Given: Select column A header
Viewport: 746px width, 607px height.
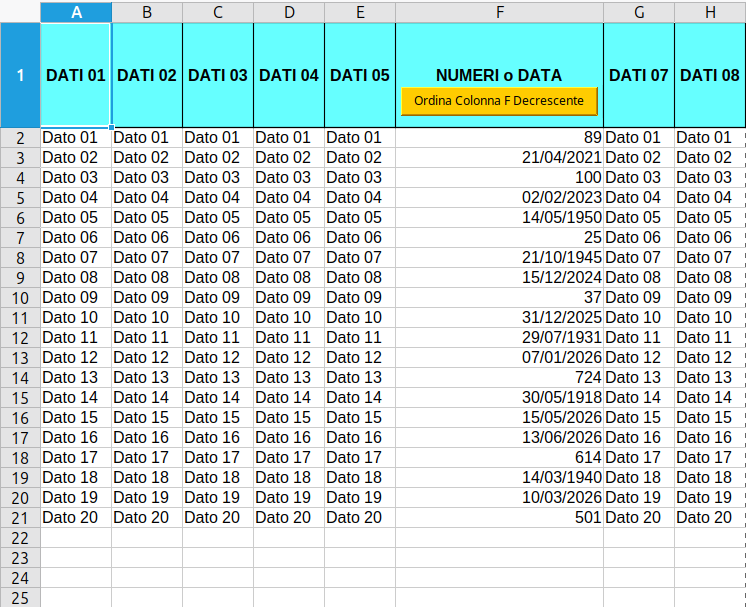Looking at the screenshot, I should (76, 12).
